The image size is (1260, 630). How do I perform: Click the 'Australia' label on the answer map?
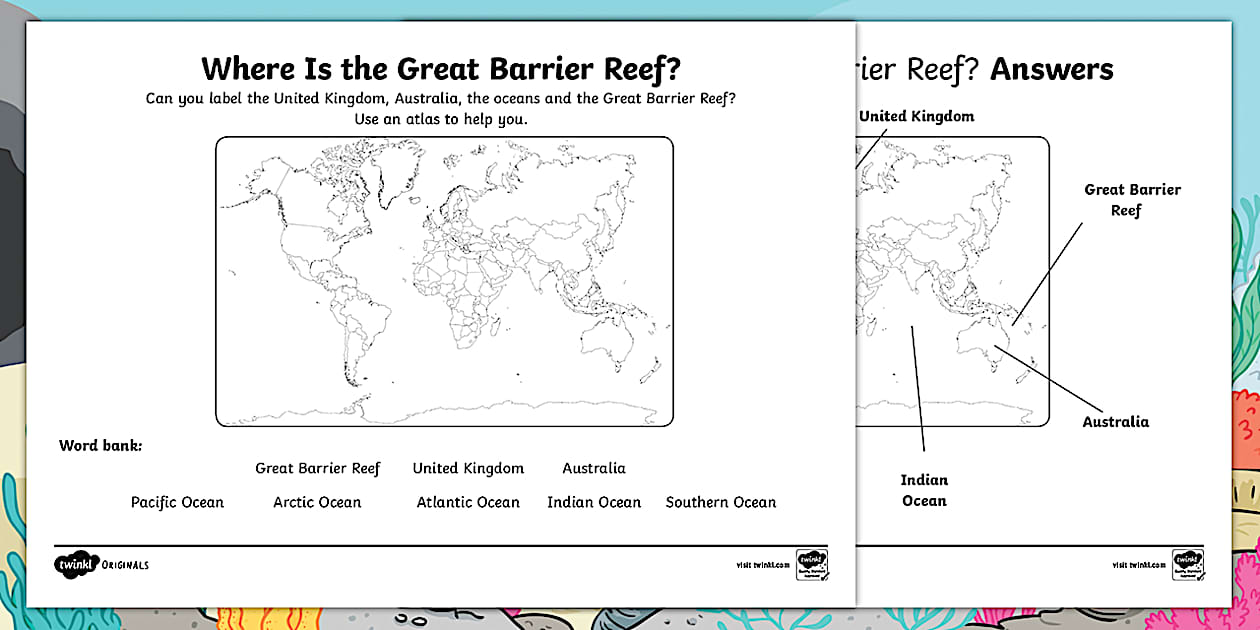pyautogui.click(x=1115, y=422)
